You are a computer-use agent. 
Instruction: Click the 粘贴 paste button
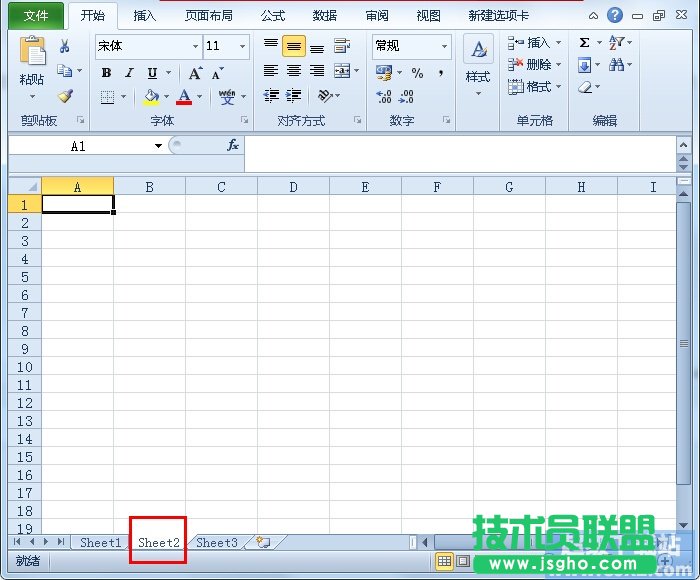tap(32, 68)
